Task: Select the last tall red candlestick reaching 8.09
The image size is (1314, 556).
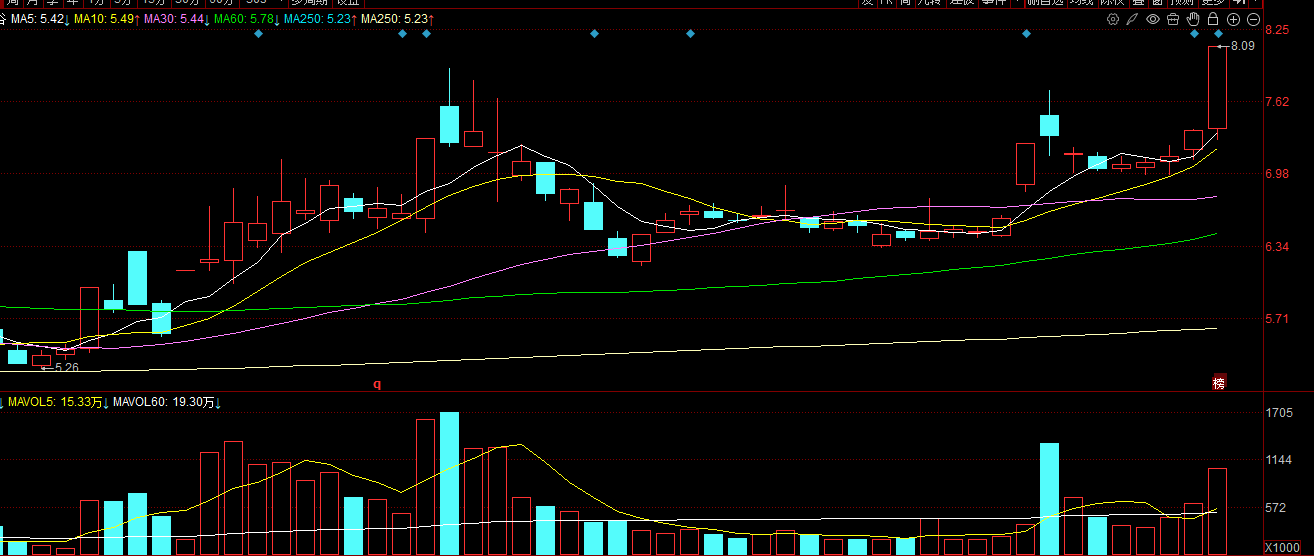Action: click(x=1218, y=88)
